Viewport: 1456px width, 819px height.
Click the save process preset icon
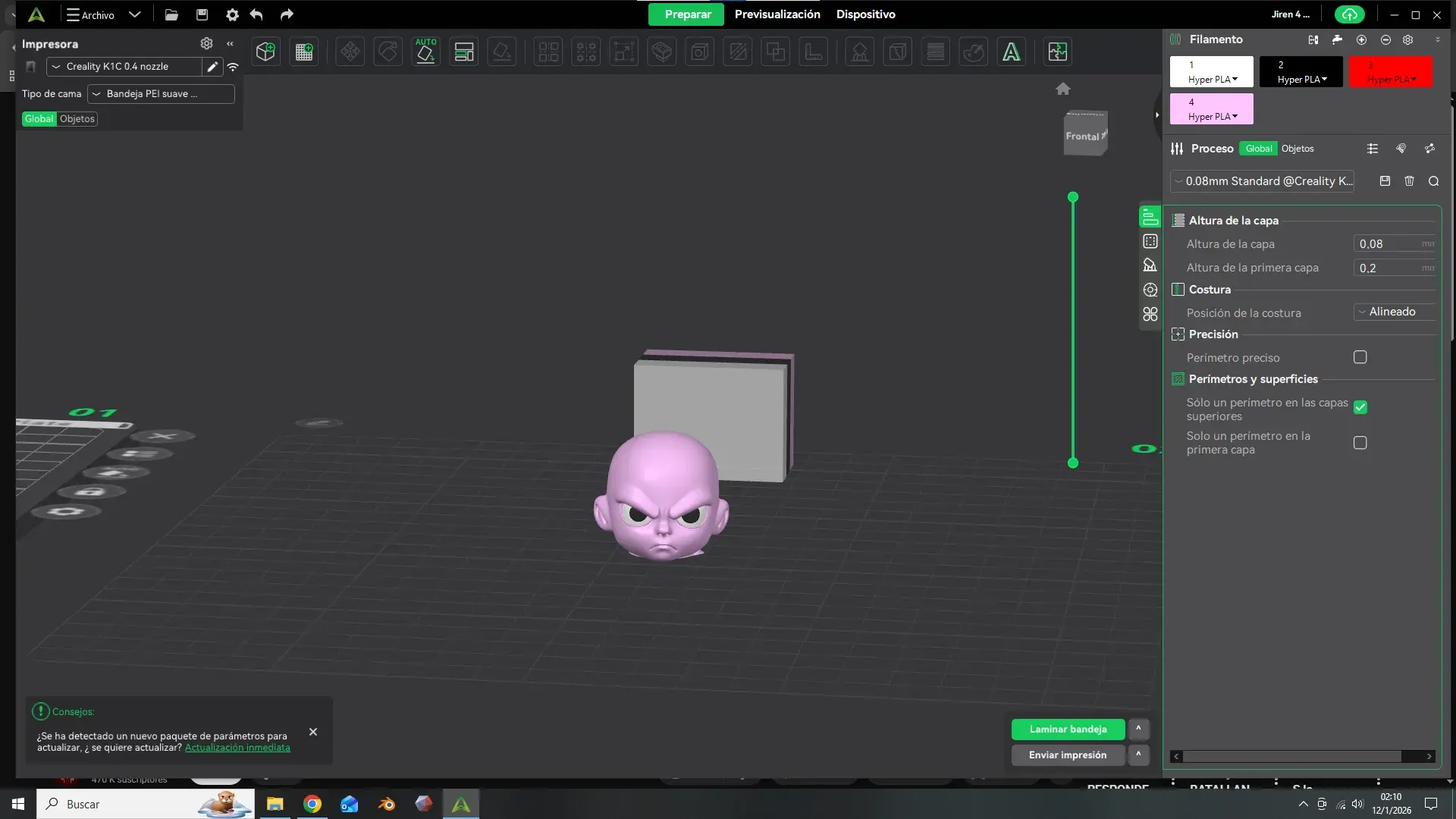(1385, 181)
